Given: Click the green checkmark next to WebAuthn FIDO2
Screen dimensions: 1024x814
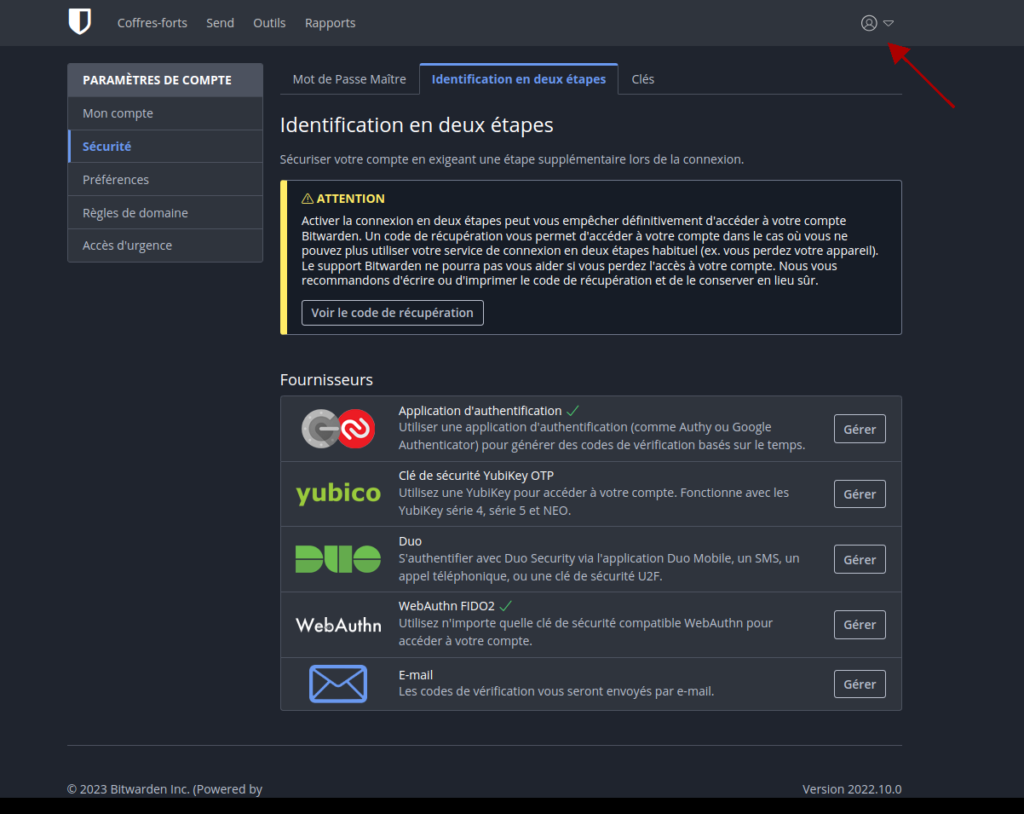Looking at the screenshot, I should point(505,606).
